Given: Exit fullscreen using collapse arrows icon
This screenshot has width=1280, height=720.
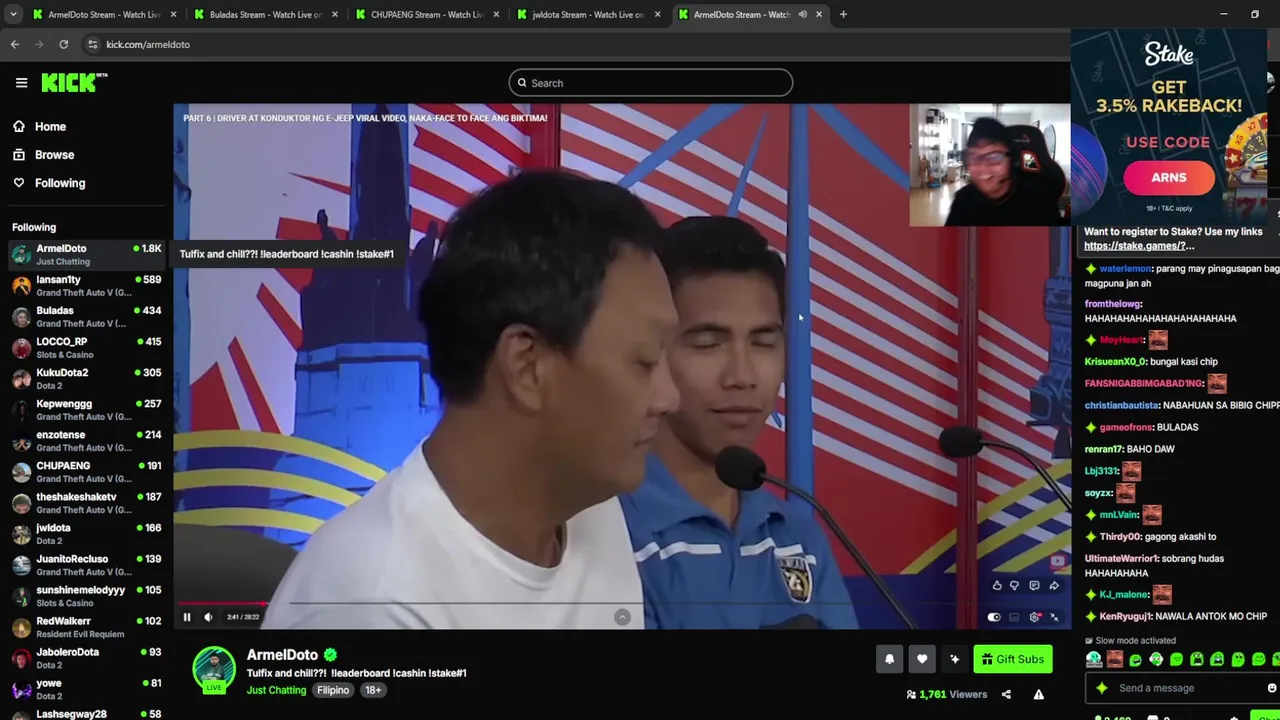Looking at the screenshot, I should tap(1054, 617).
